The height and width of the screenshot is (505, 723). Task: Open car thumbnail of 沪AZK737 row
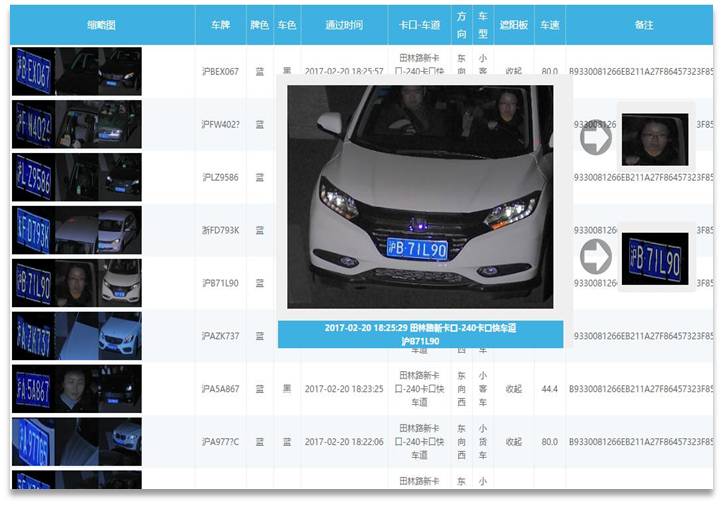point(120,336)
